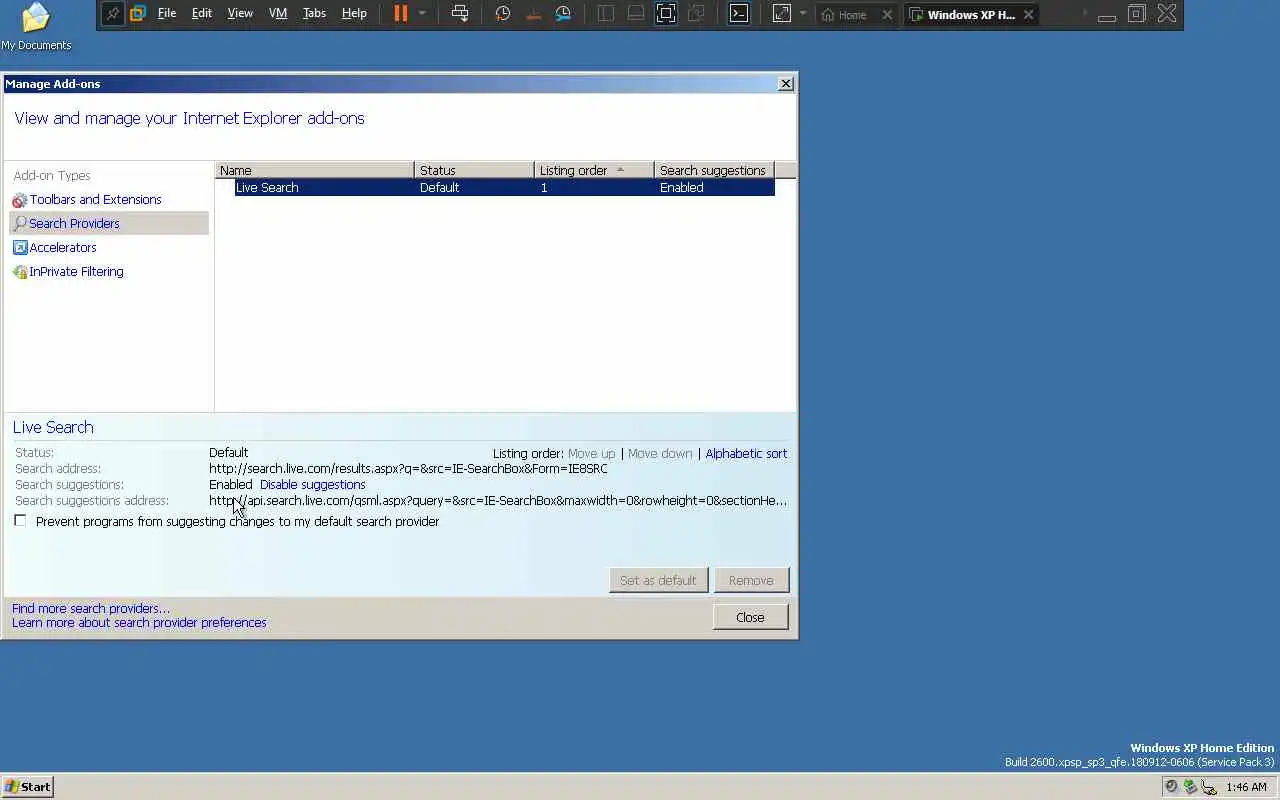This screenshot has width=1280, height=800.
Task: Open the VMware Edit menu
Action: [x=202, y=14]
